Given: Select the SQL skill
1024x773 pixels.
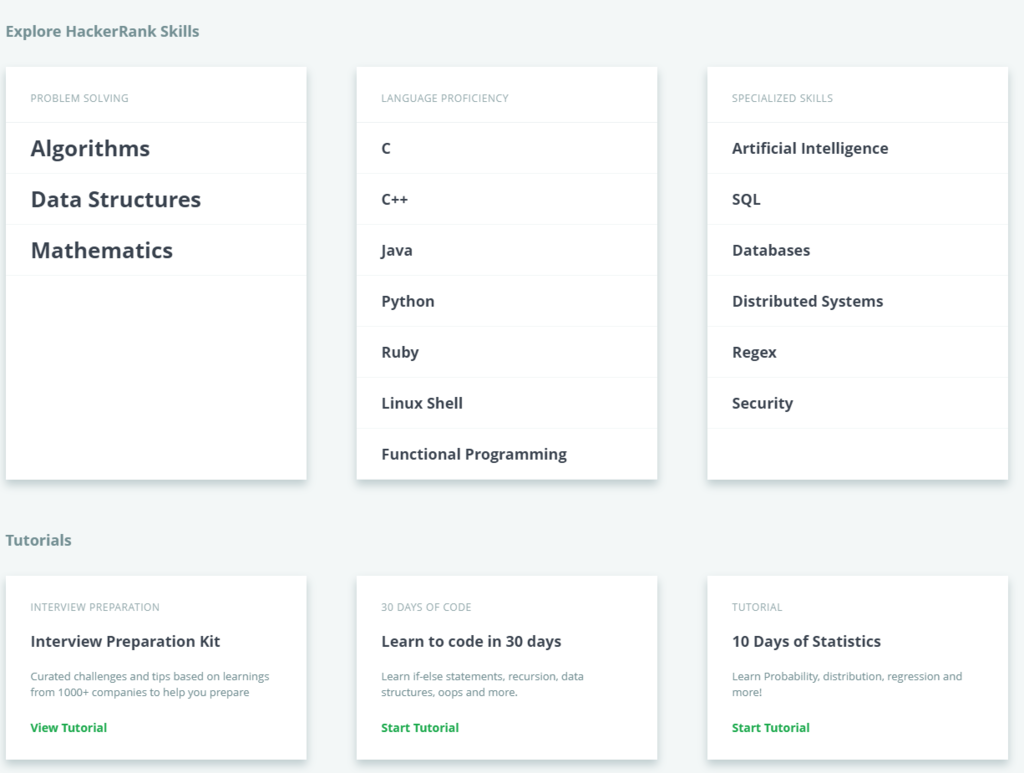Looking at the screenshot, I should pyautogui.click(x=746, y=200).
